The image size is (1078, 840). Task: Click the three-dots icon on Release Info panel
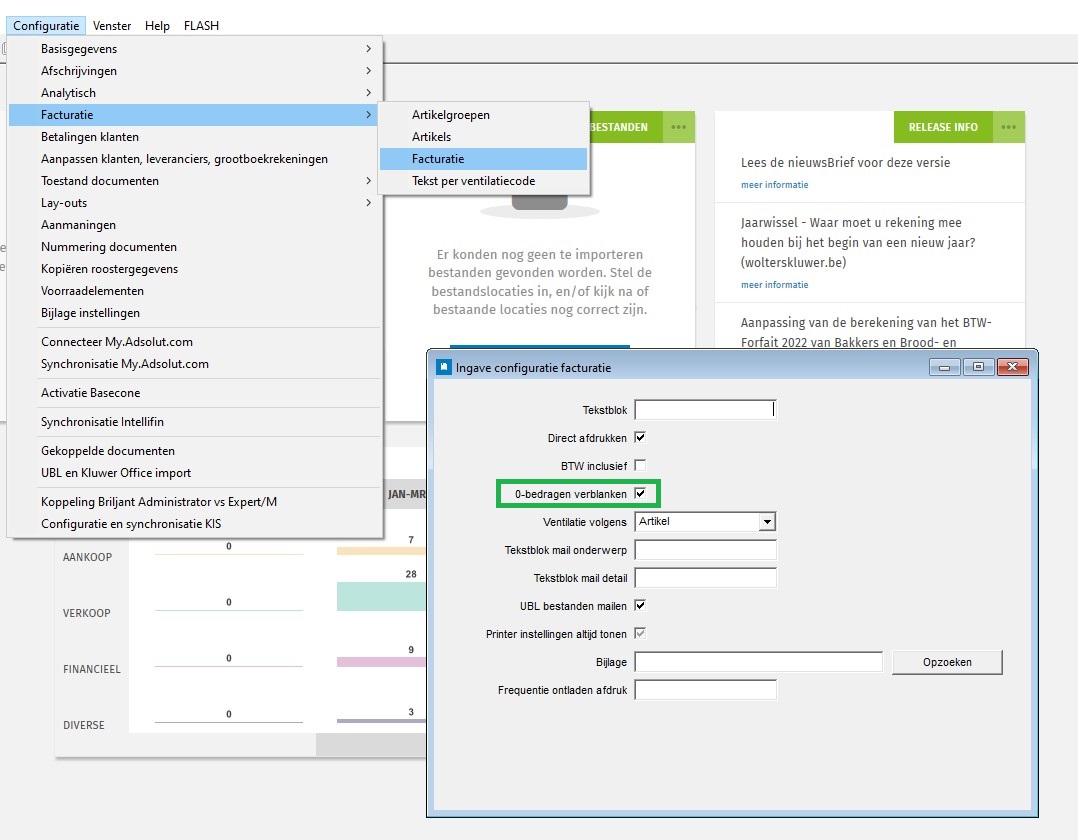(x=1008, y=127)
